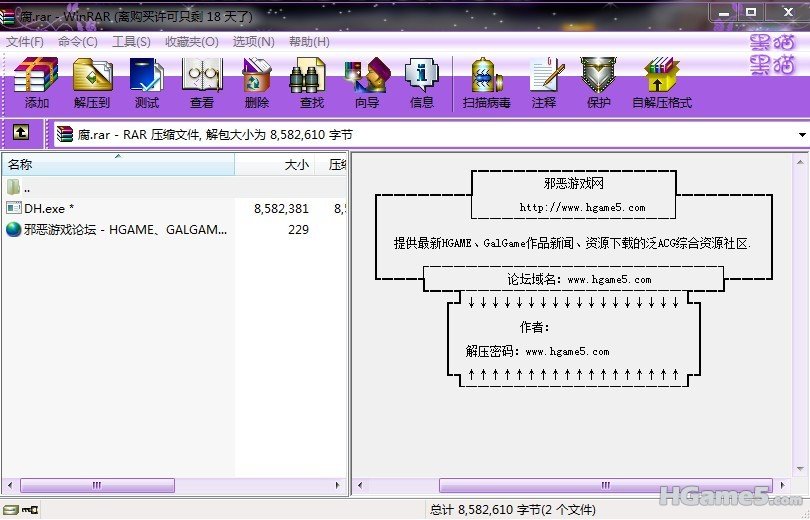The width and height of the screenshot is (810, 520).
Task: Click comment pane scroll down arrow
Action: (x=800, y=469)
